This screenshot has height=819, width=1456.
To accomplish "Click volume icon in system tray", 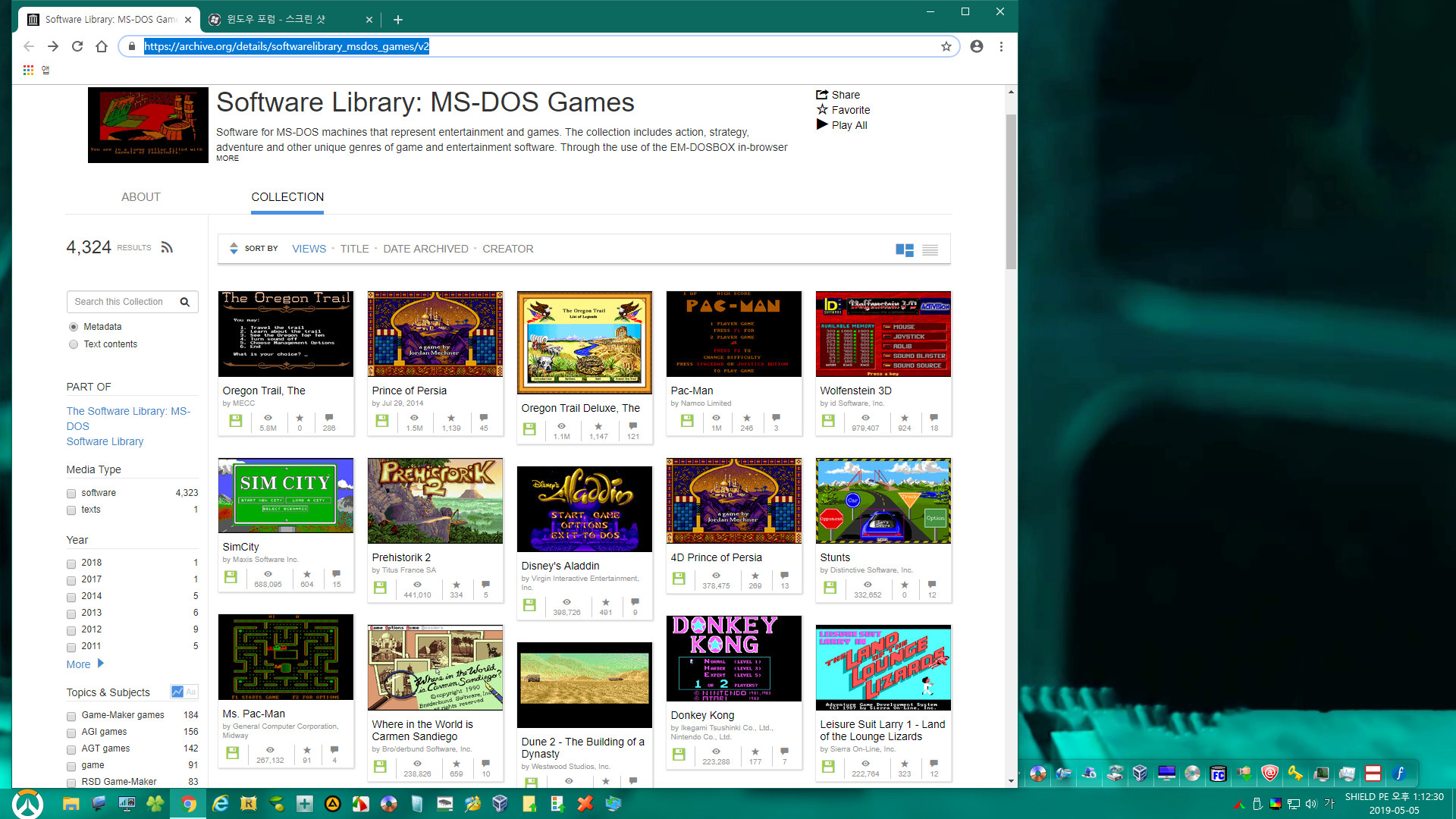I will (x=1311, y=804).
